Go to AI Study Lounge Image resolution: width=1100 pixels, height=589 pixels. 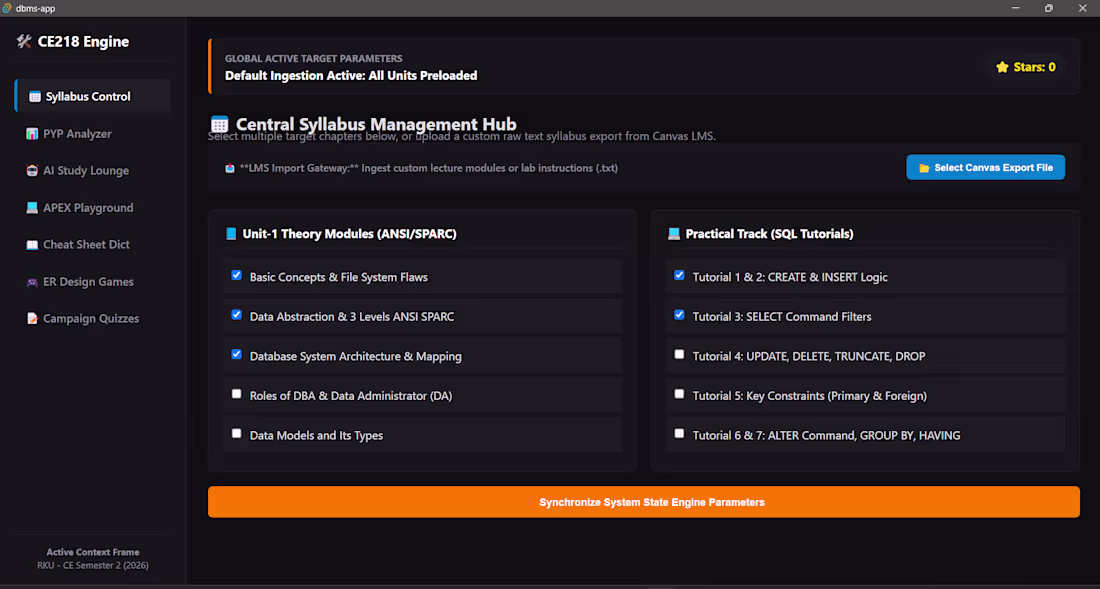coord(93,170)
